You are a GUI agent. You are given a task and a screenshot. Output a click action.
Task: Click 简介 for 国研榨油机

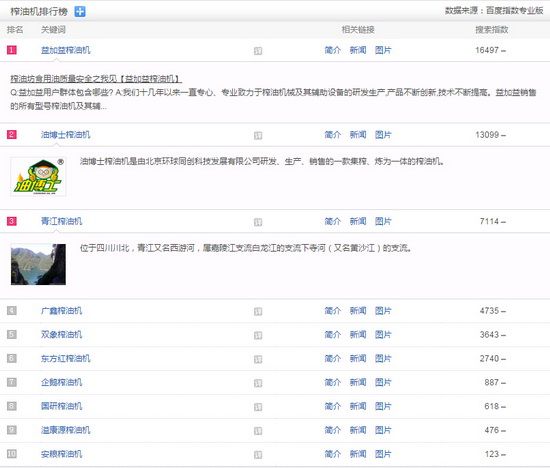333,406
